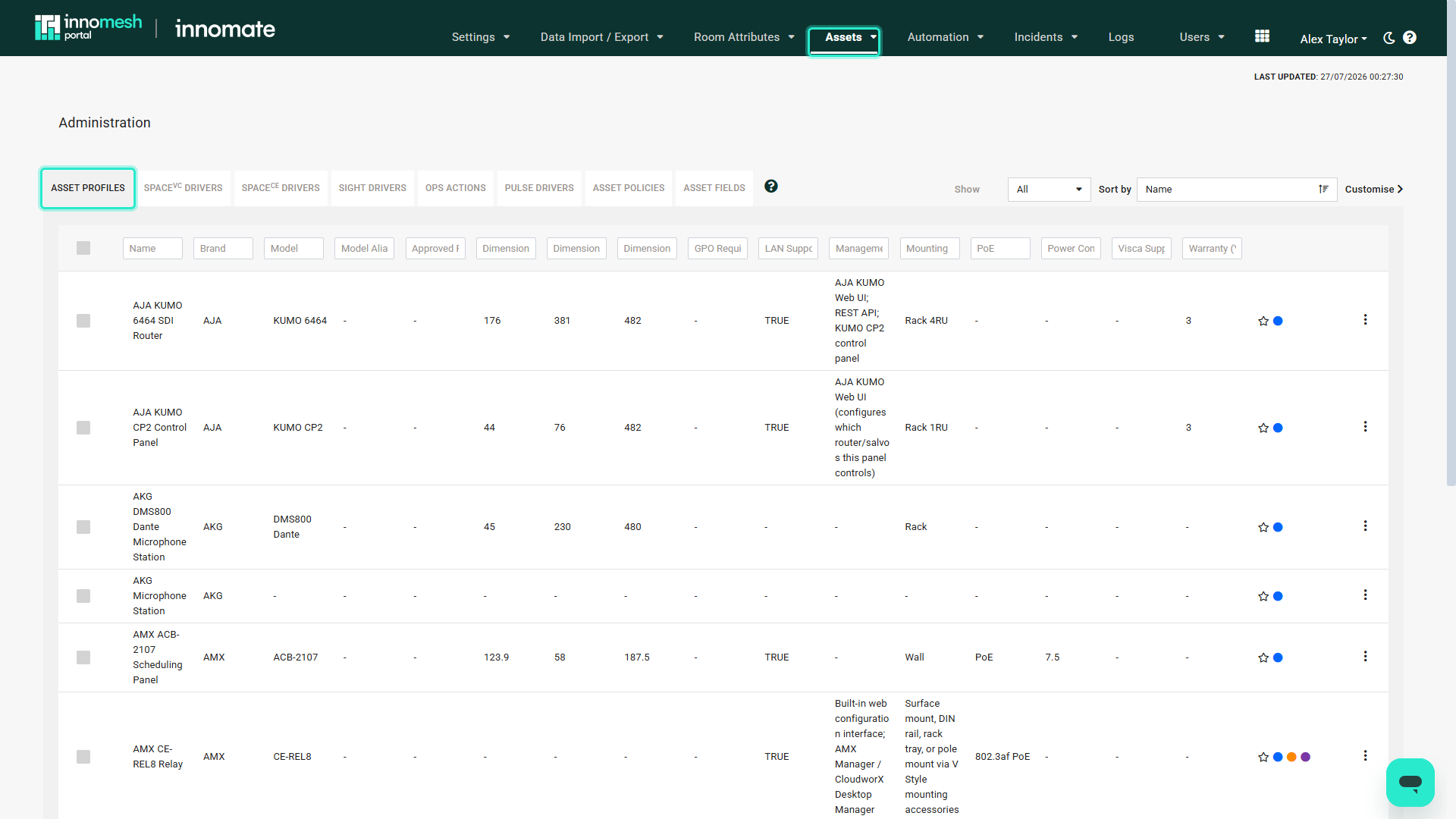The height and width of the screenshot is (819, 1456).
Task: Open more options for ACB-2107 row
Action: point(1365,657)
